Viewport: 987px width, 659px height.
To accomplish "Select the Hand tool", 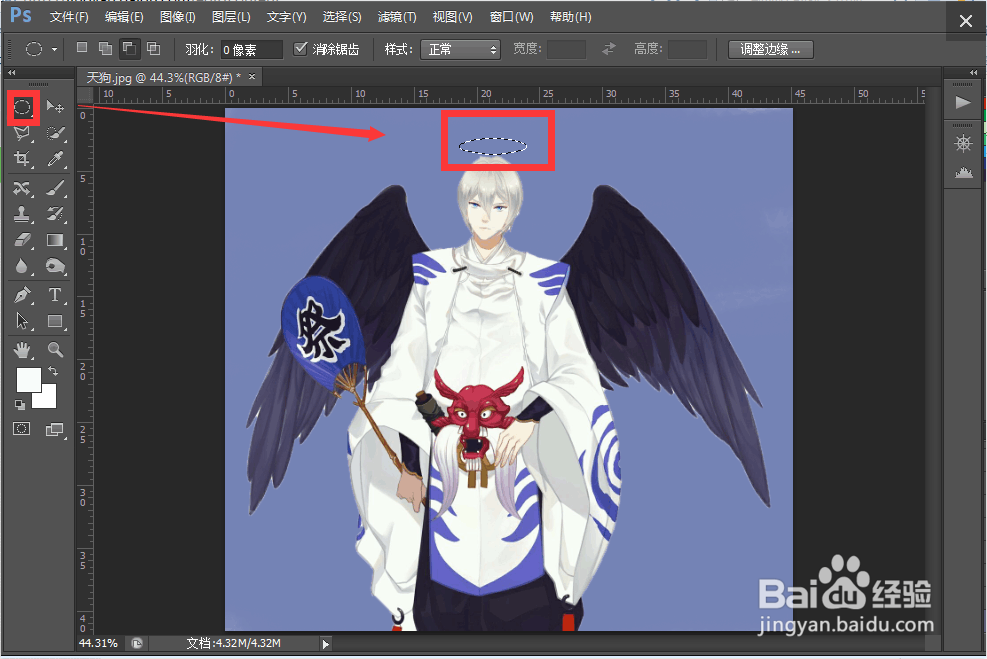I will [23, 349].
